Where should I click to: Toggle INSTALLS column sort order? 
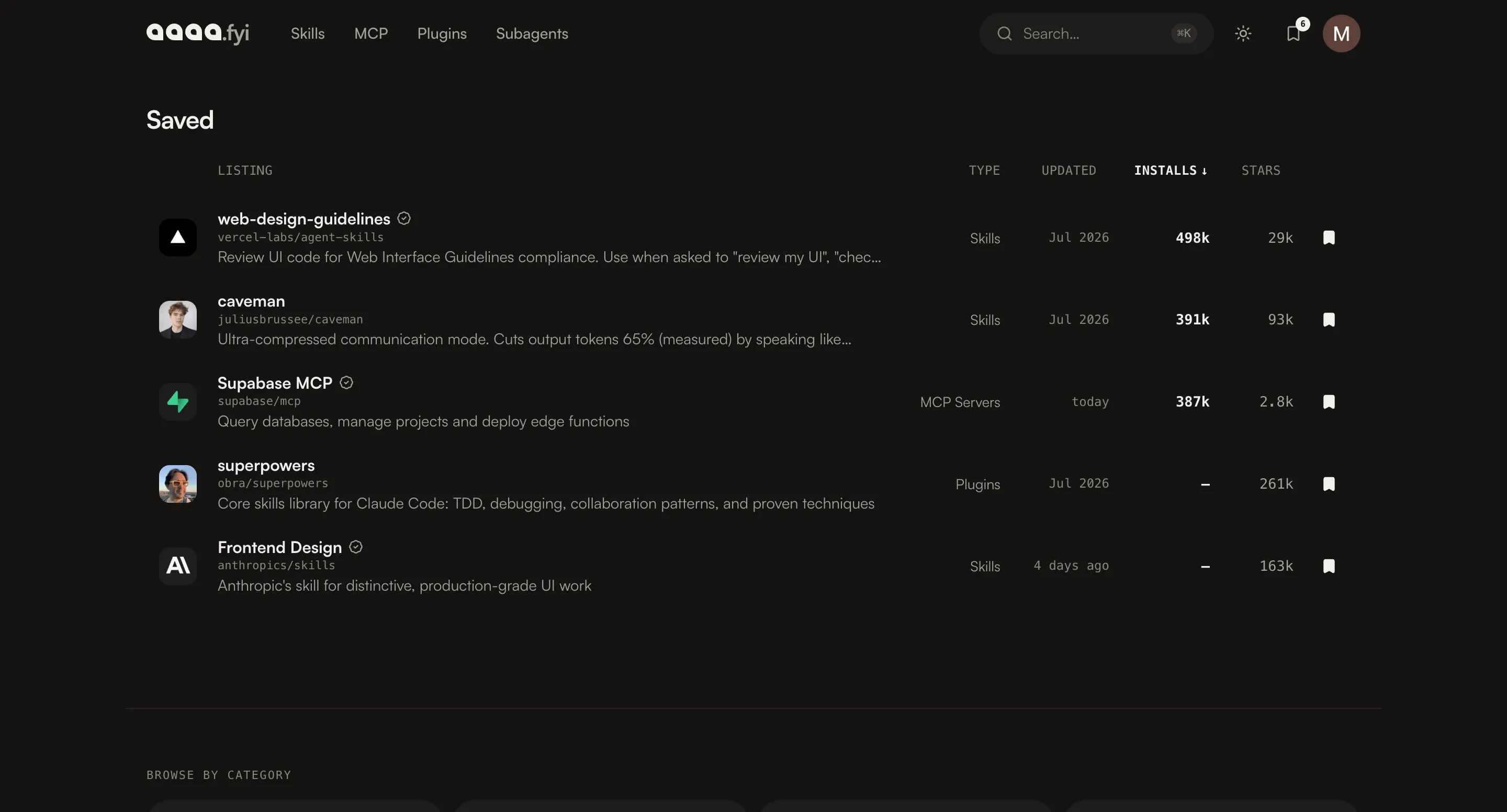tap(1171, 170)
